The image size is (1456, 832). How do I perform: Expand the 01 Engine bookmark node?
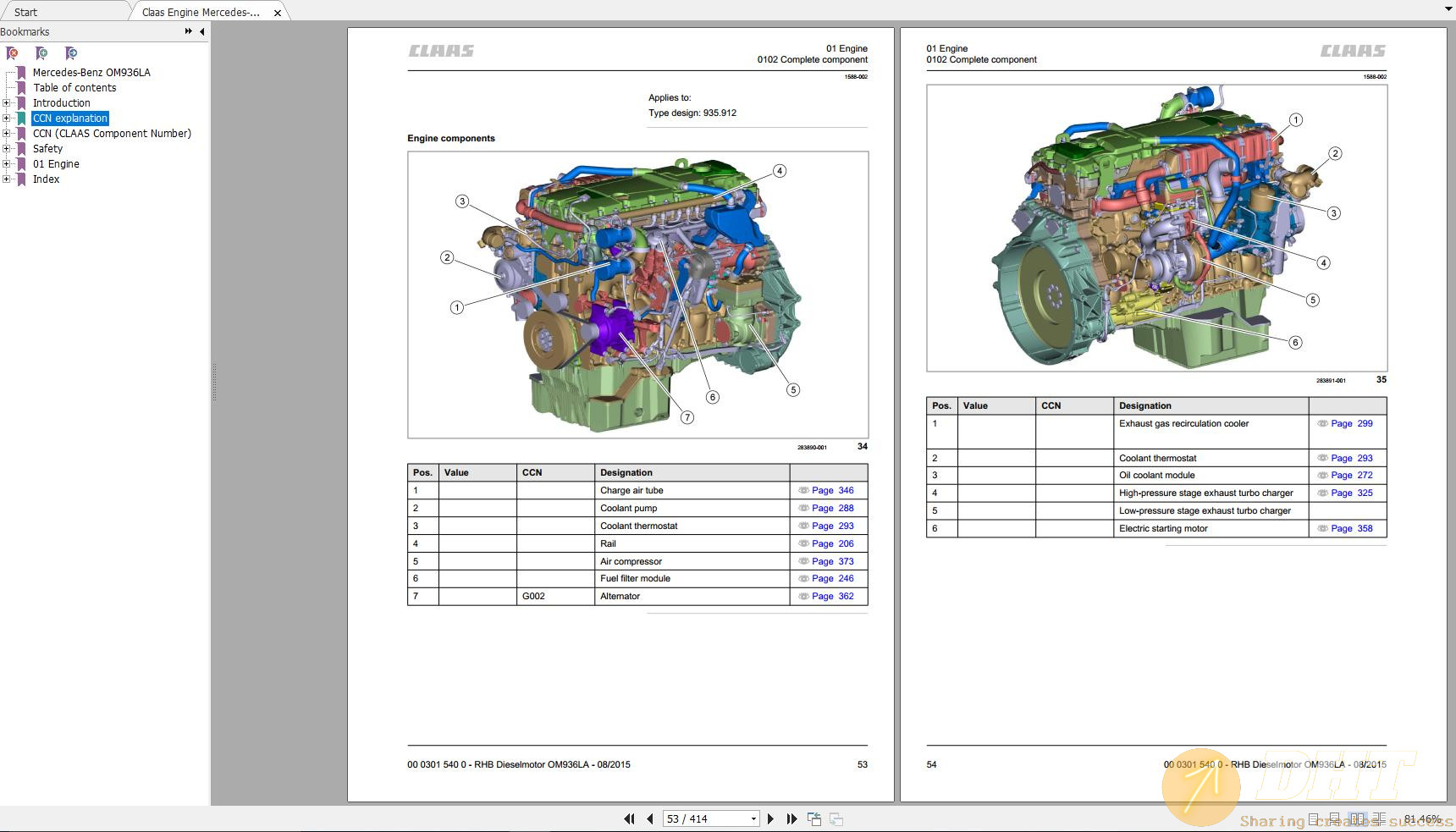click(7, 163)
